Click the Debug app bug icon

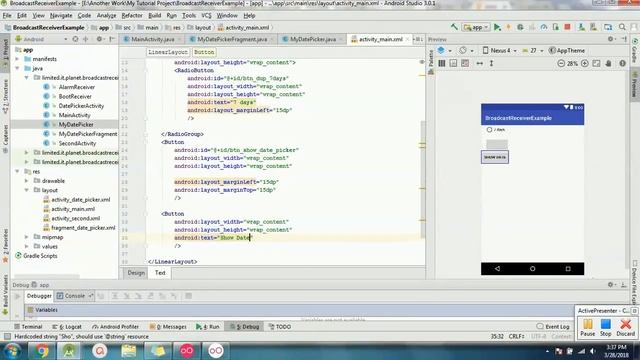click(x=520, y=27)
